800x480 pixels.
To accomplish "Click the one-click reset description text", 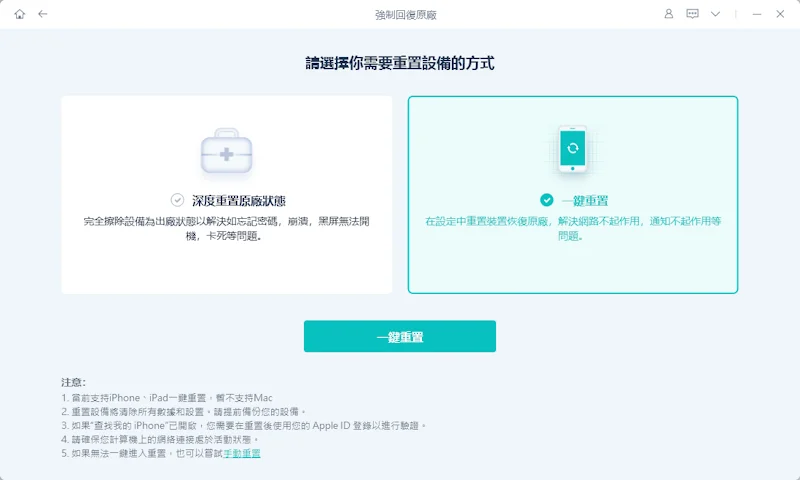I will pos(572,227).
